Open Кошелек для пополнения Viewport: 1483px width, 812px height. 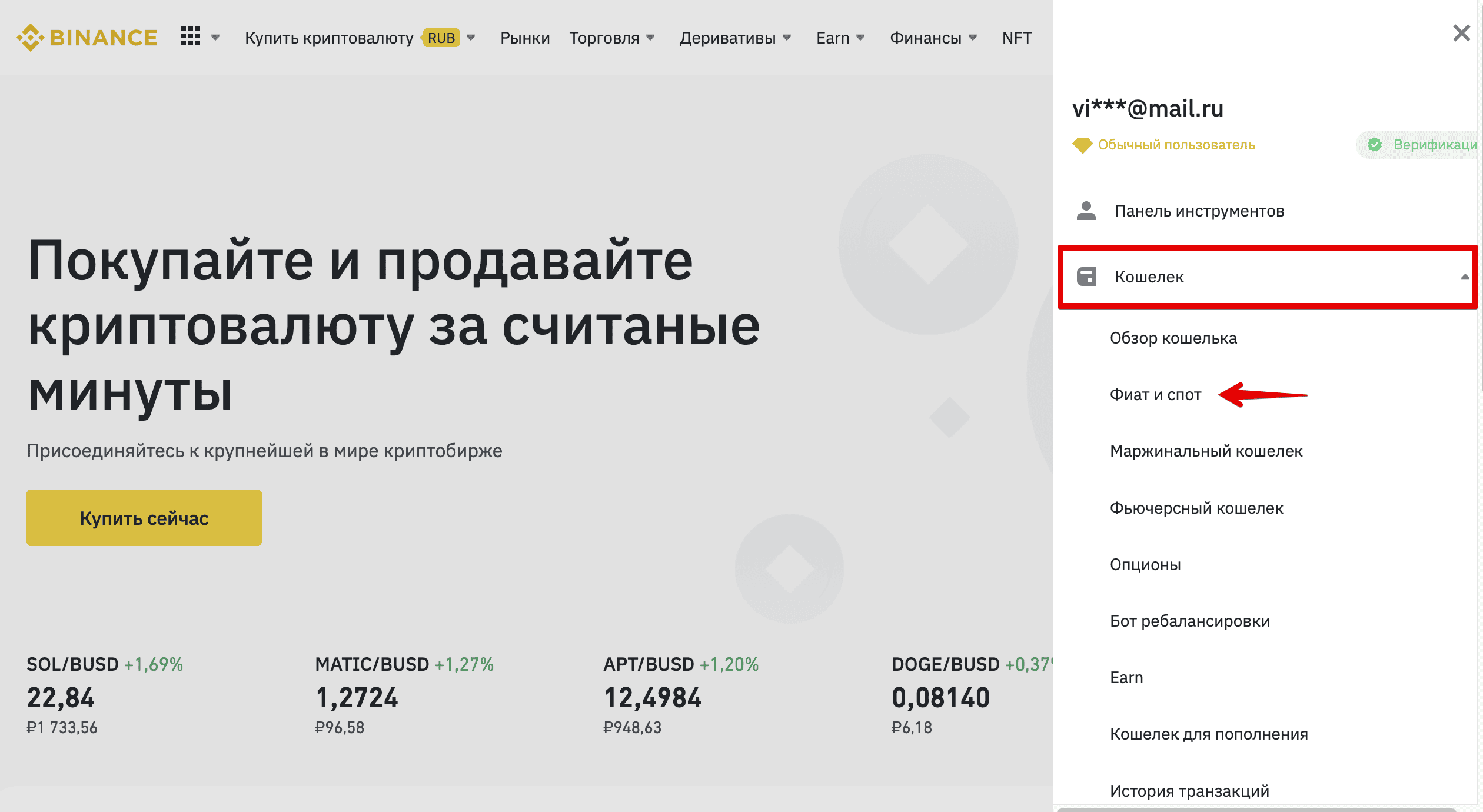tap(1209, 734)
